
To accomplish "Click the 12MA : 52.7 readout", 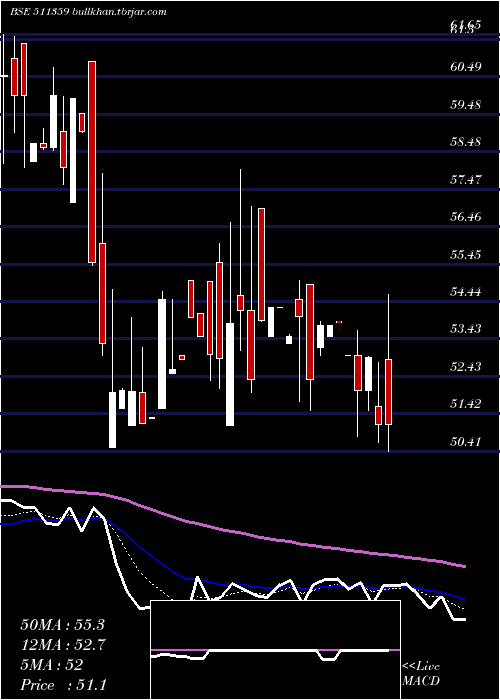I will [x=62, y=645].
